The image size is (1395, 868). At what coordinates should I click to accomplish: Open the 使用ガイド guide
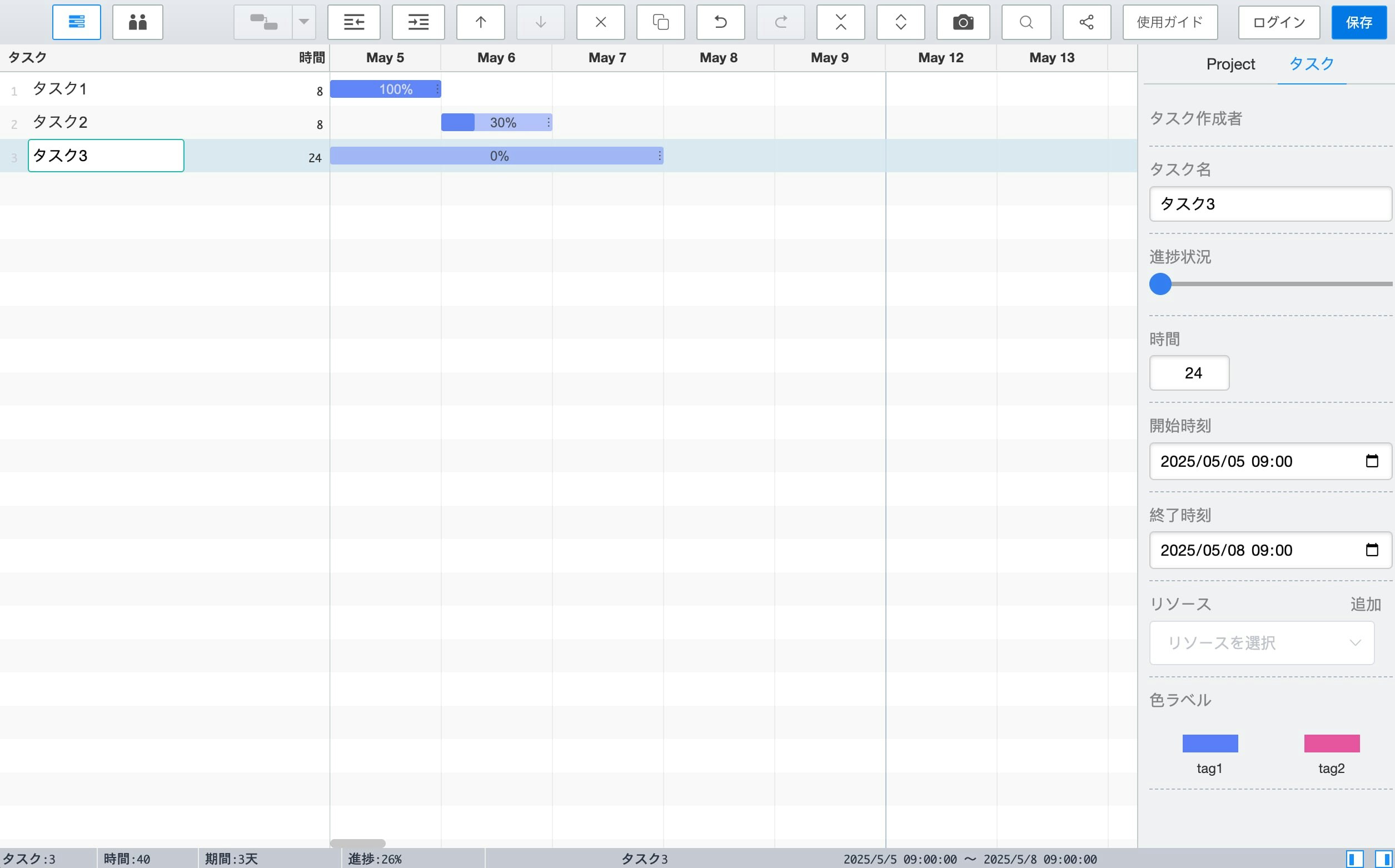click(x=1170, y=22)
